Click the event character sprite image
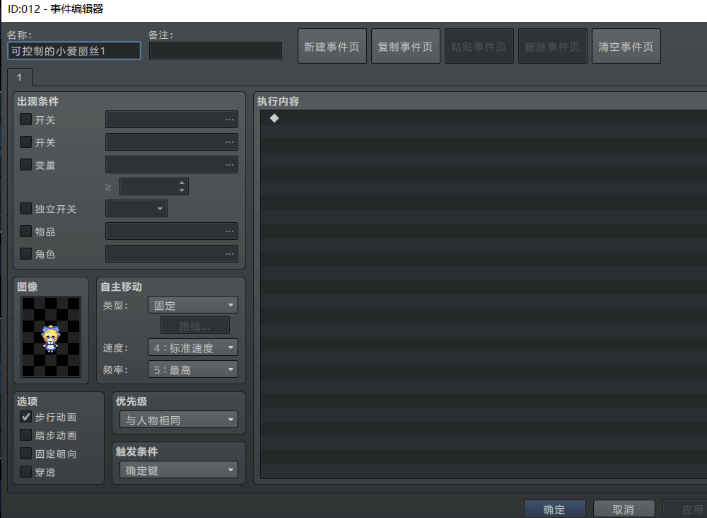Image resolution: width=707 pixels, height=518 pixels. 49,337
